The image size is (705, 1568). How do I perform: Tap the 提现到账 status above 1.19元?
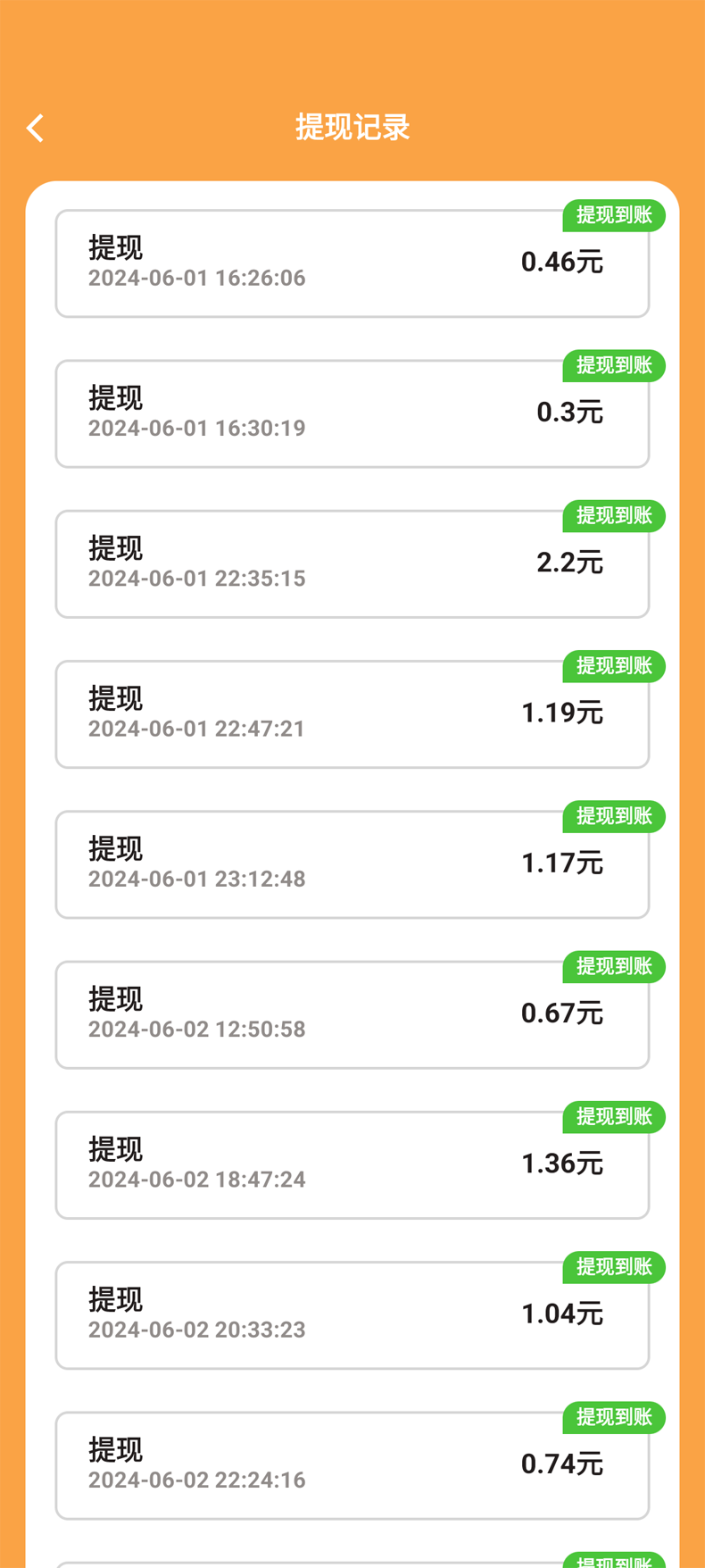click(x=614, y=666)
